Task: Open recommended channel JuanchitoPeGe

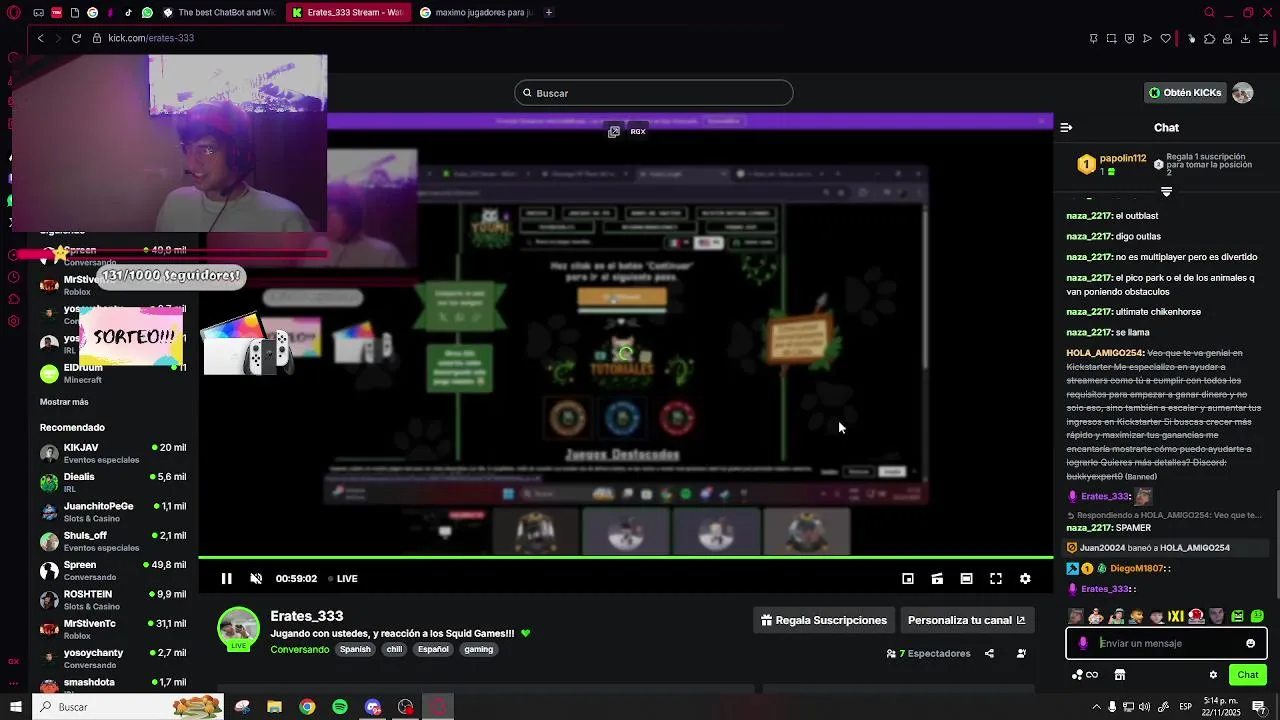Action: (112, 512)
